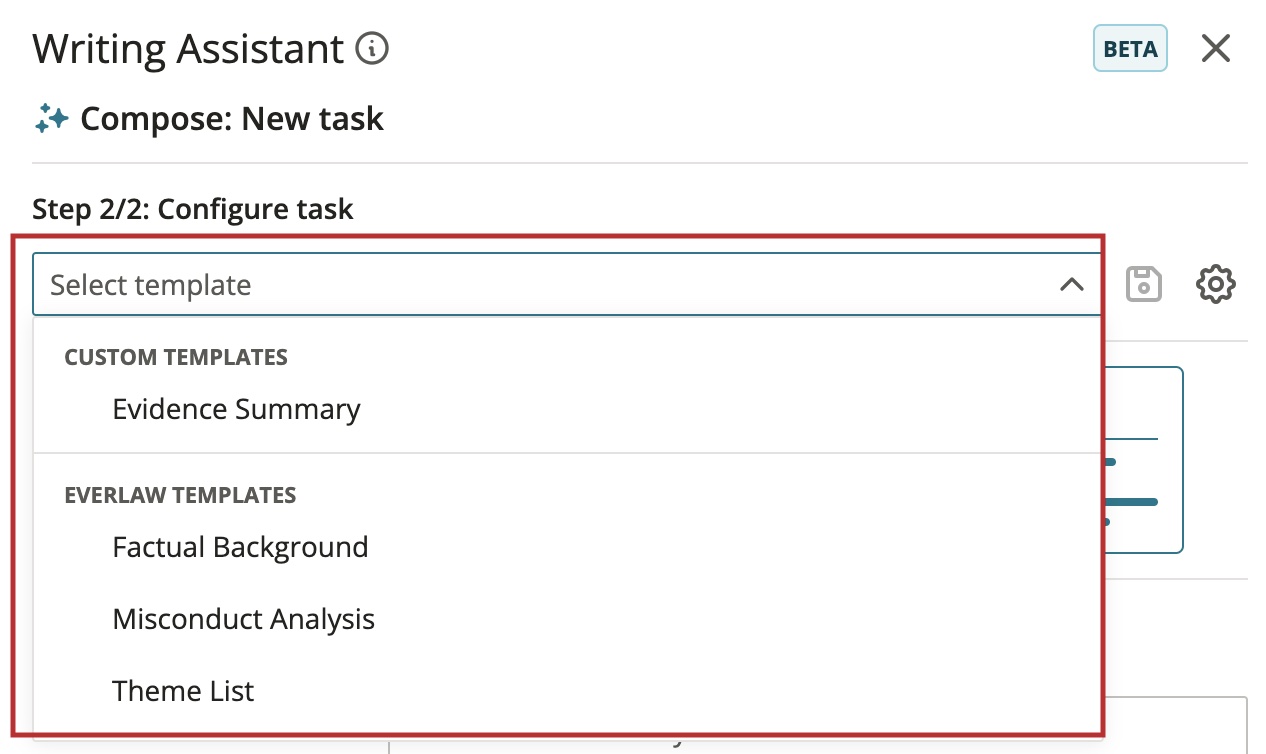This screenshot has width=1266, height=754.
Task: Click the Everlaw Templates section header
Action: (180, 495)
